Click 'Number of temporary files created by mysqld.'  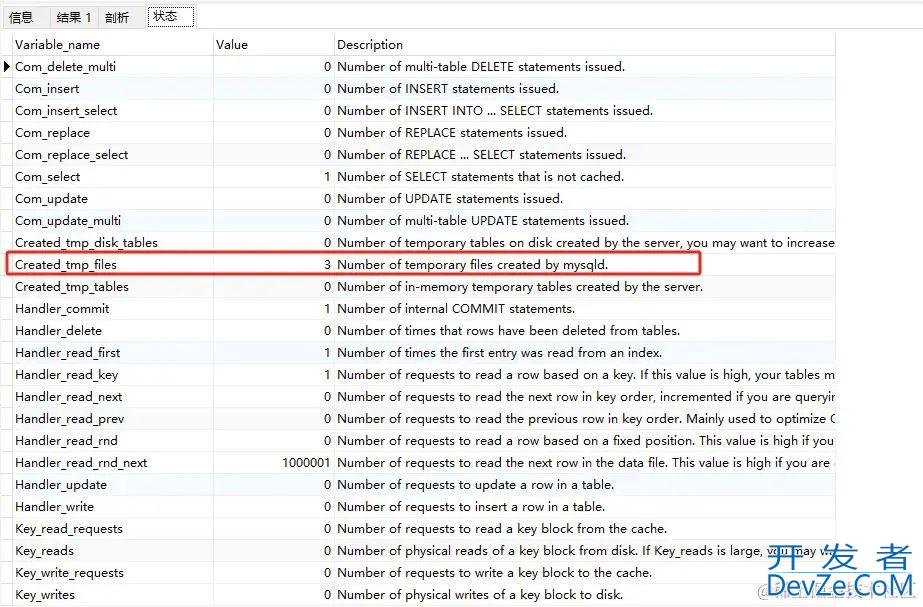tap(472, 264)
